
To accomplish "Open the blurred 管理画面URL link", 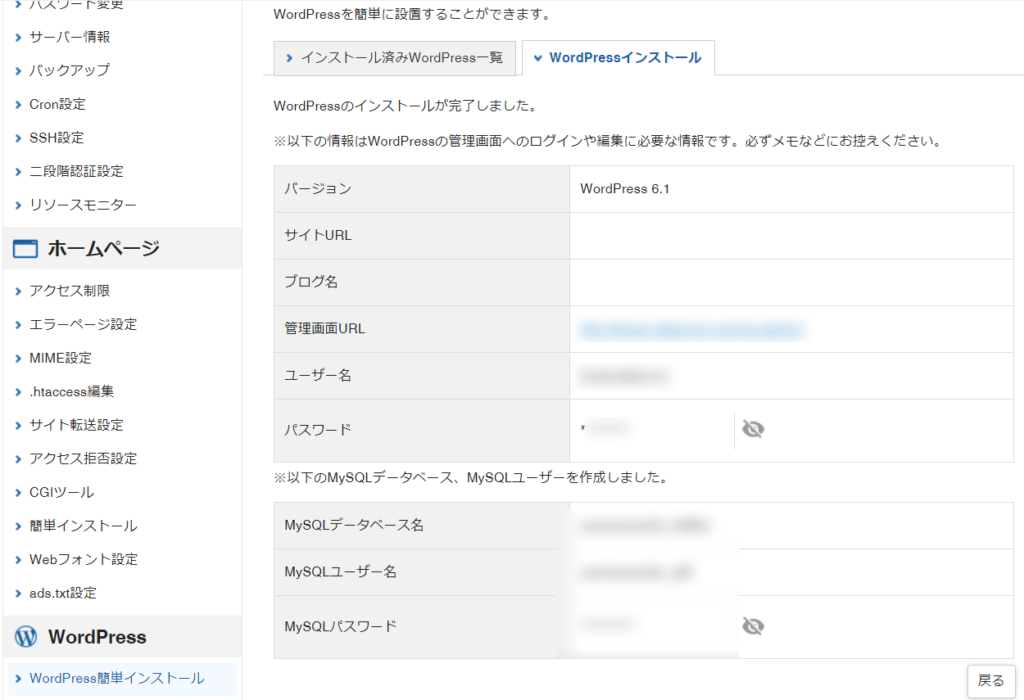I will 692,330.
